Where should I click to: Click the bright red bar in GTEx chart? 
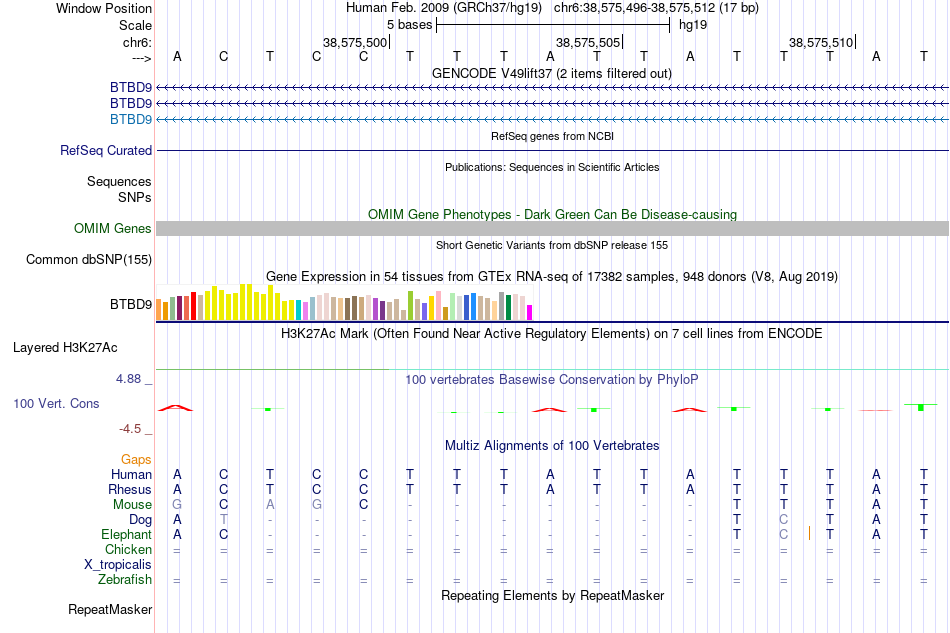193,306
